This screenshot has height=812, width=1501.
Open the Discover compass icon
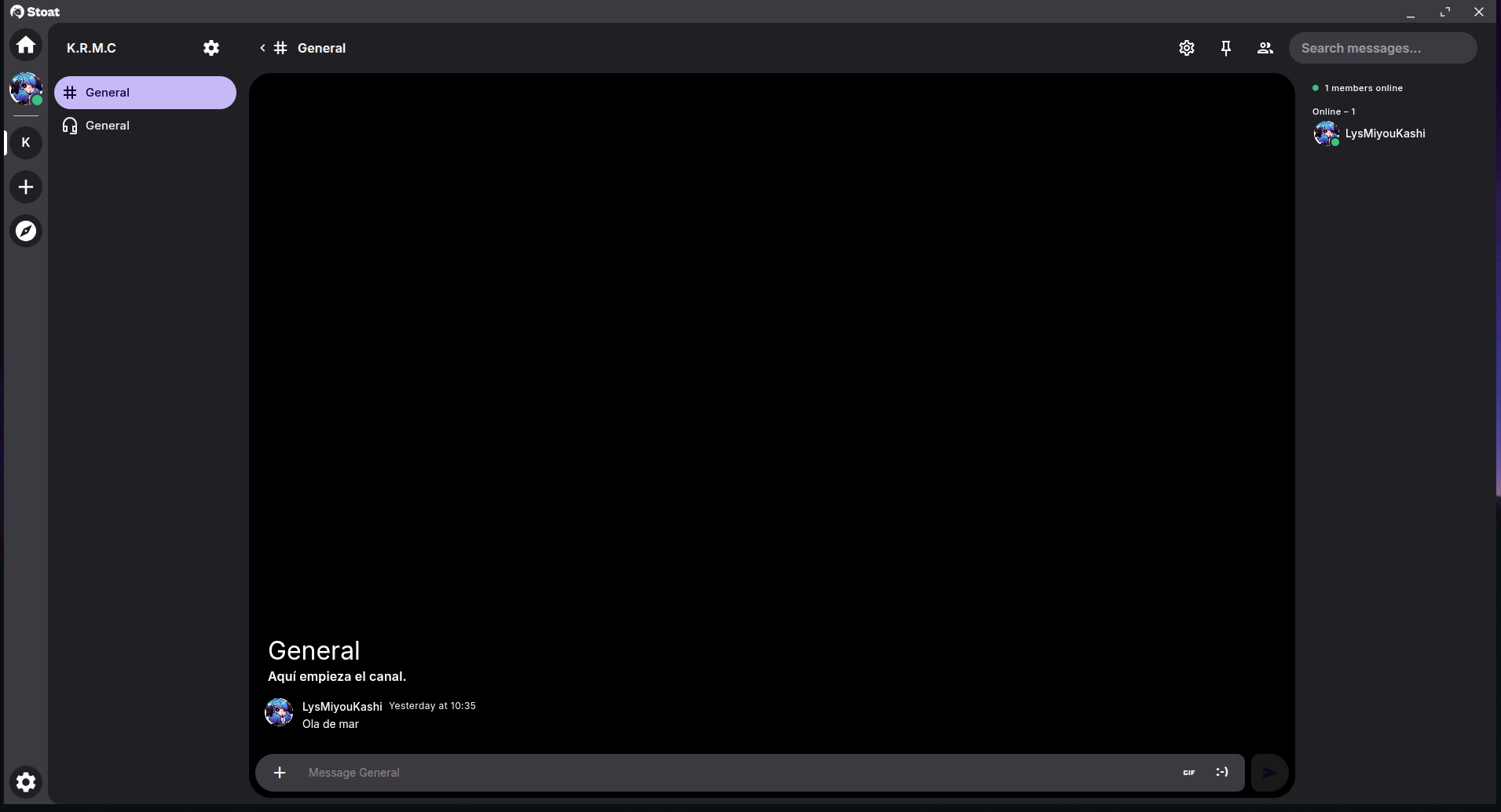[x=26, y=231]
